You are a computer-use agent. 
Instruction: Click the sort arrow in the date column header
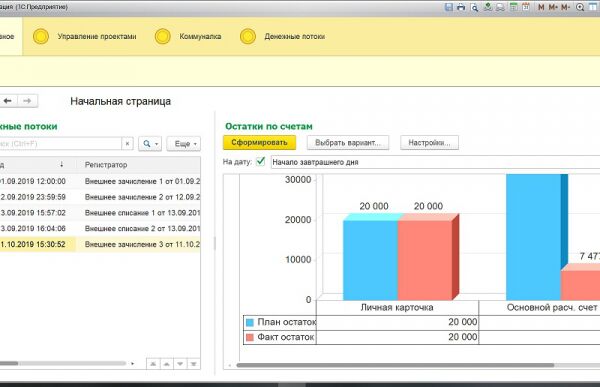click(x=61, y=164)
